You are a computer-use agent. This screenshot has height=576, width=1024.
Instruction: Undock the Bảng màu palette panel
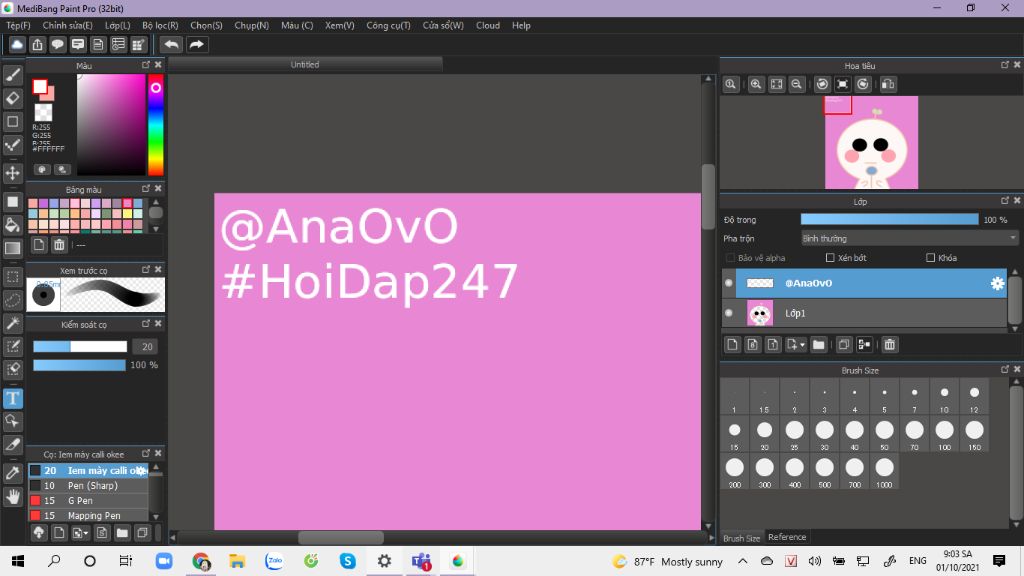[146, 189]
